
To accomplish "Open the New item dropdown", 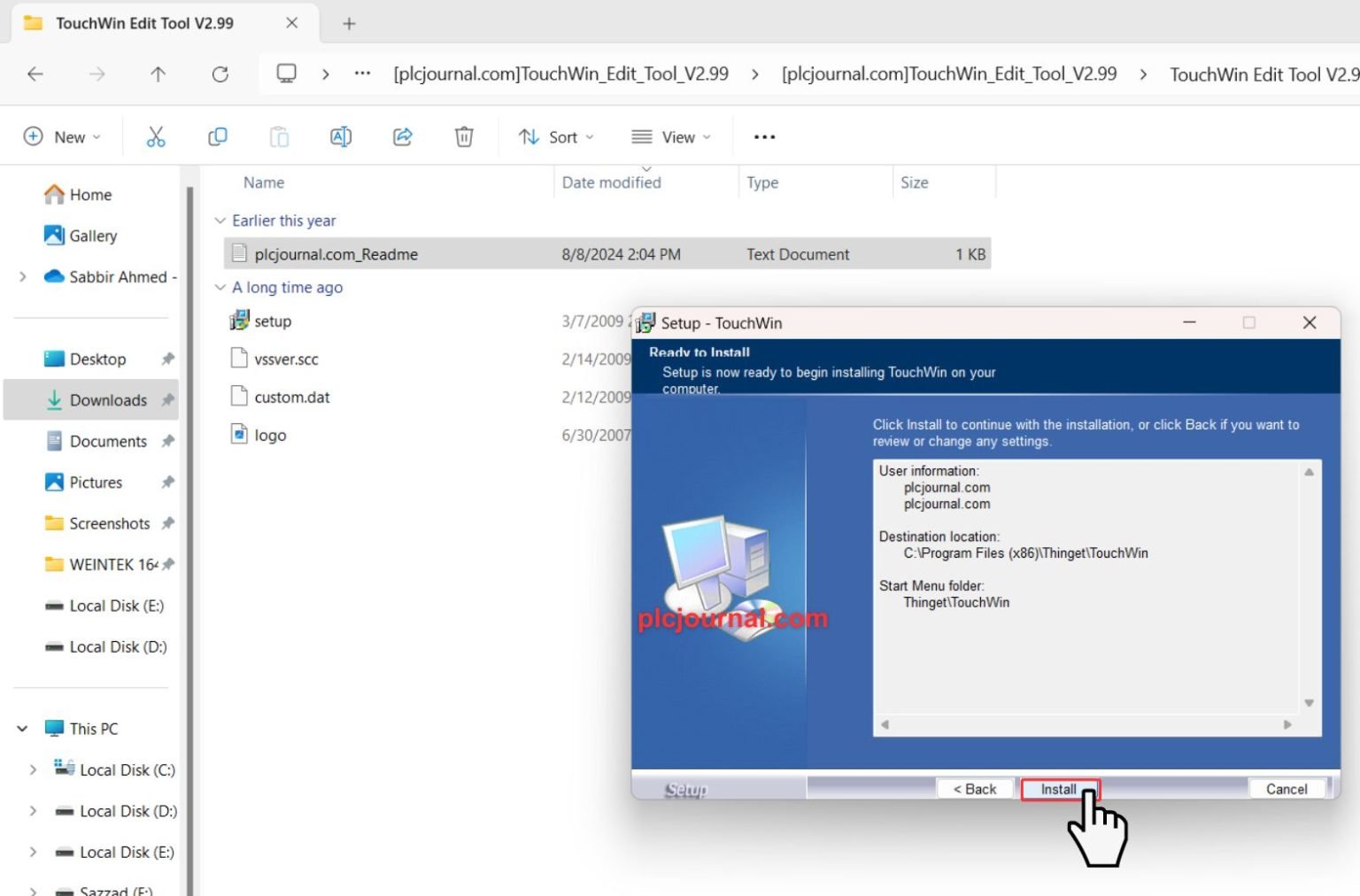I will click(61, 136).
